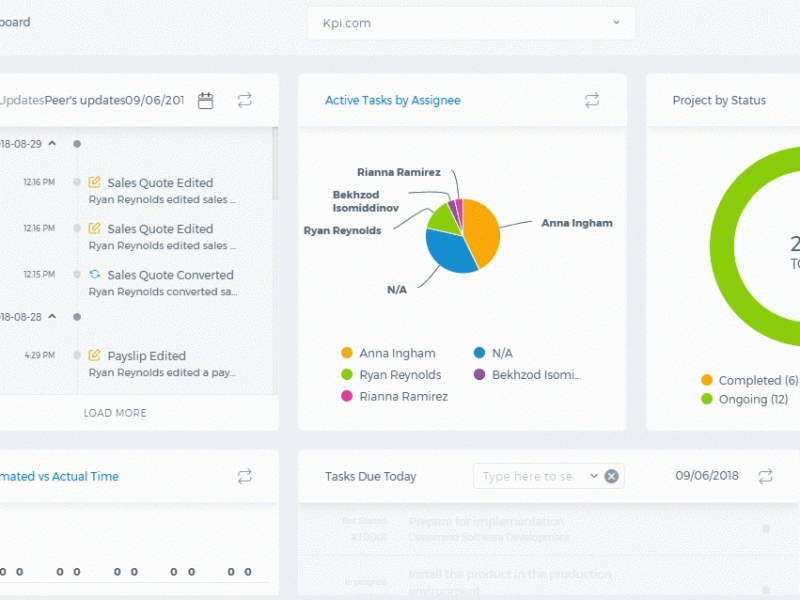Refresh the Tasks Due Today widget
The image size is (800, 600).
pyautogui.click(x=765, y=476)
